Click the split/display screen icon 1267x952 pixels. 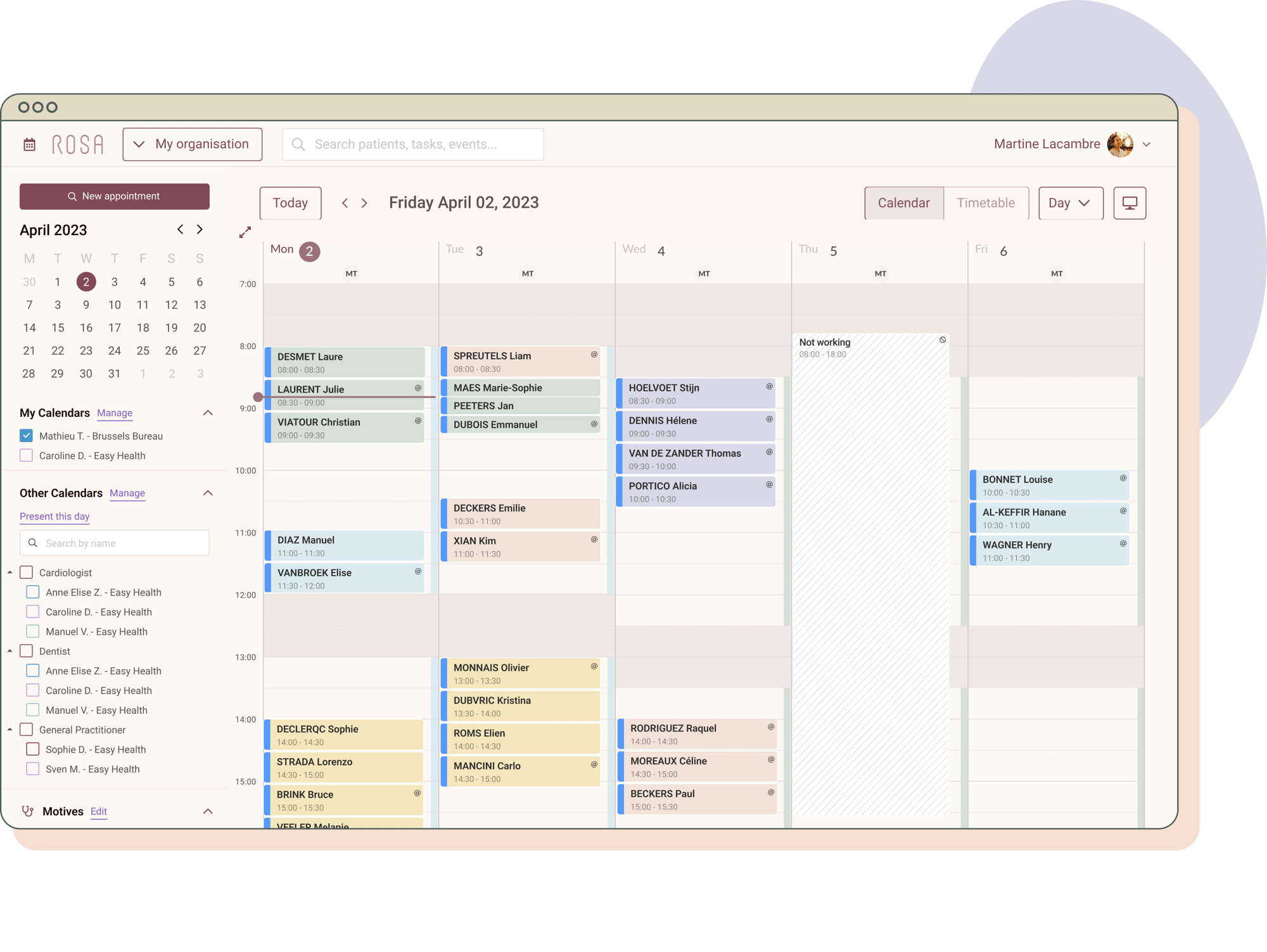(x=1130, y=202)
